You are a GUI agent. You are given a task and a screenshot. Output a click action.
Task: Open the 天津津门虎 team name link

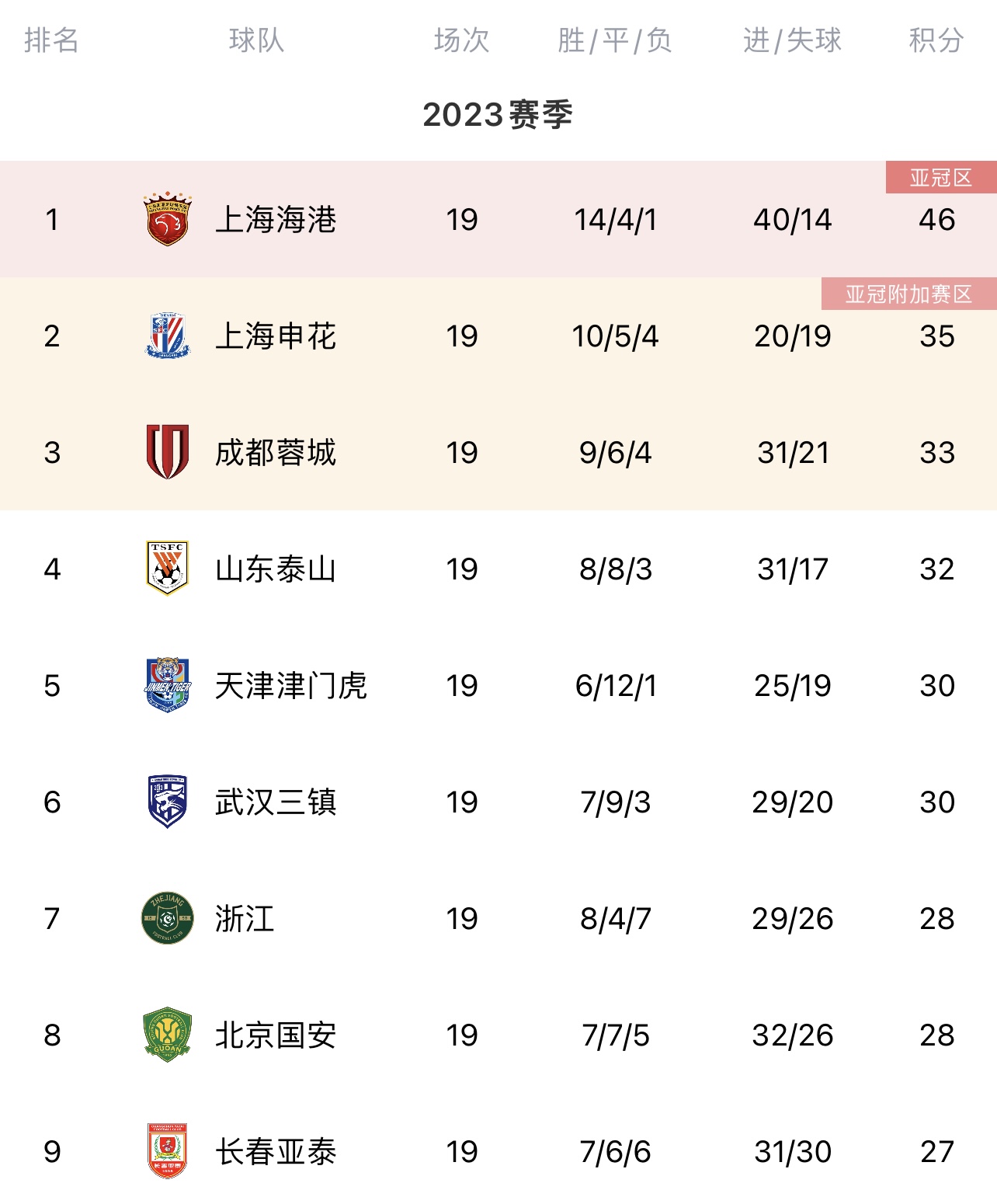(x=291, y=686)
